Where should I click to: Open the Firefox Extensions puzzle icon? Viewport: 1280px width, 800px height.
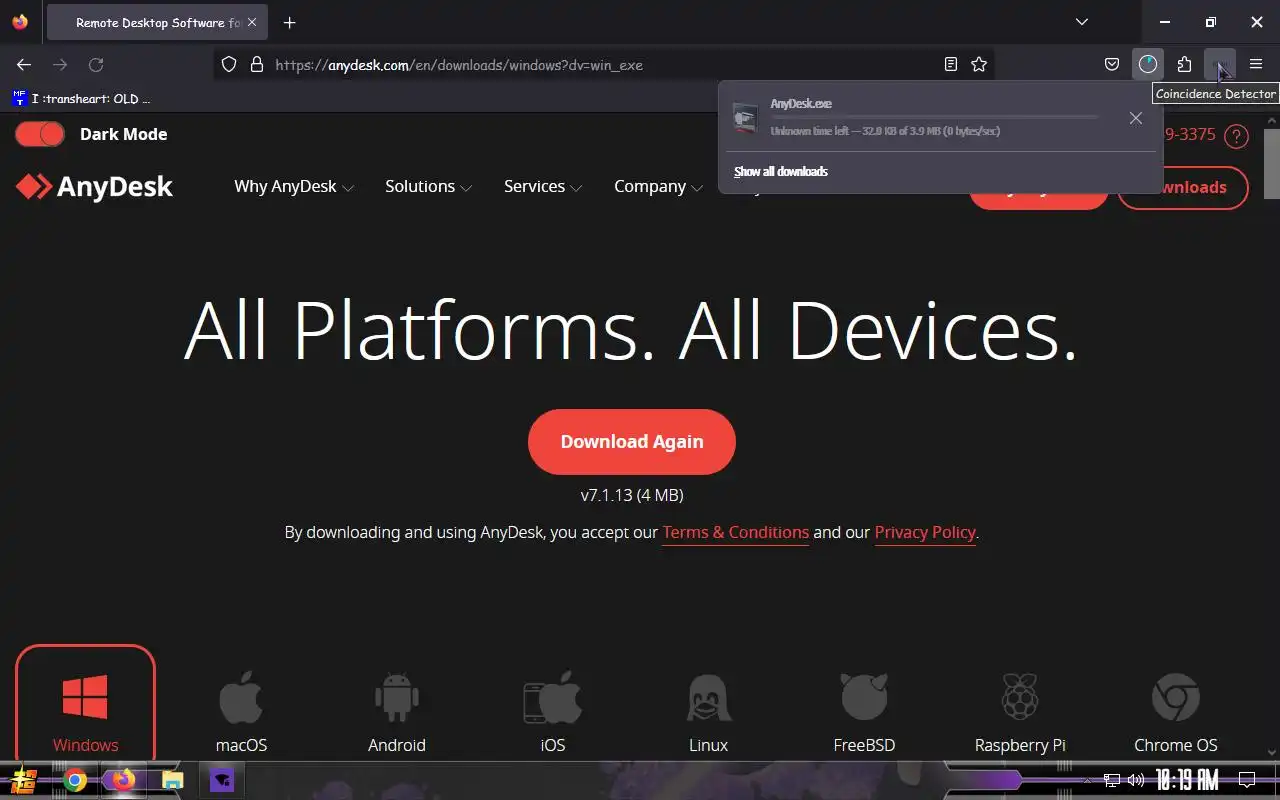tap(1184, 64)
